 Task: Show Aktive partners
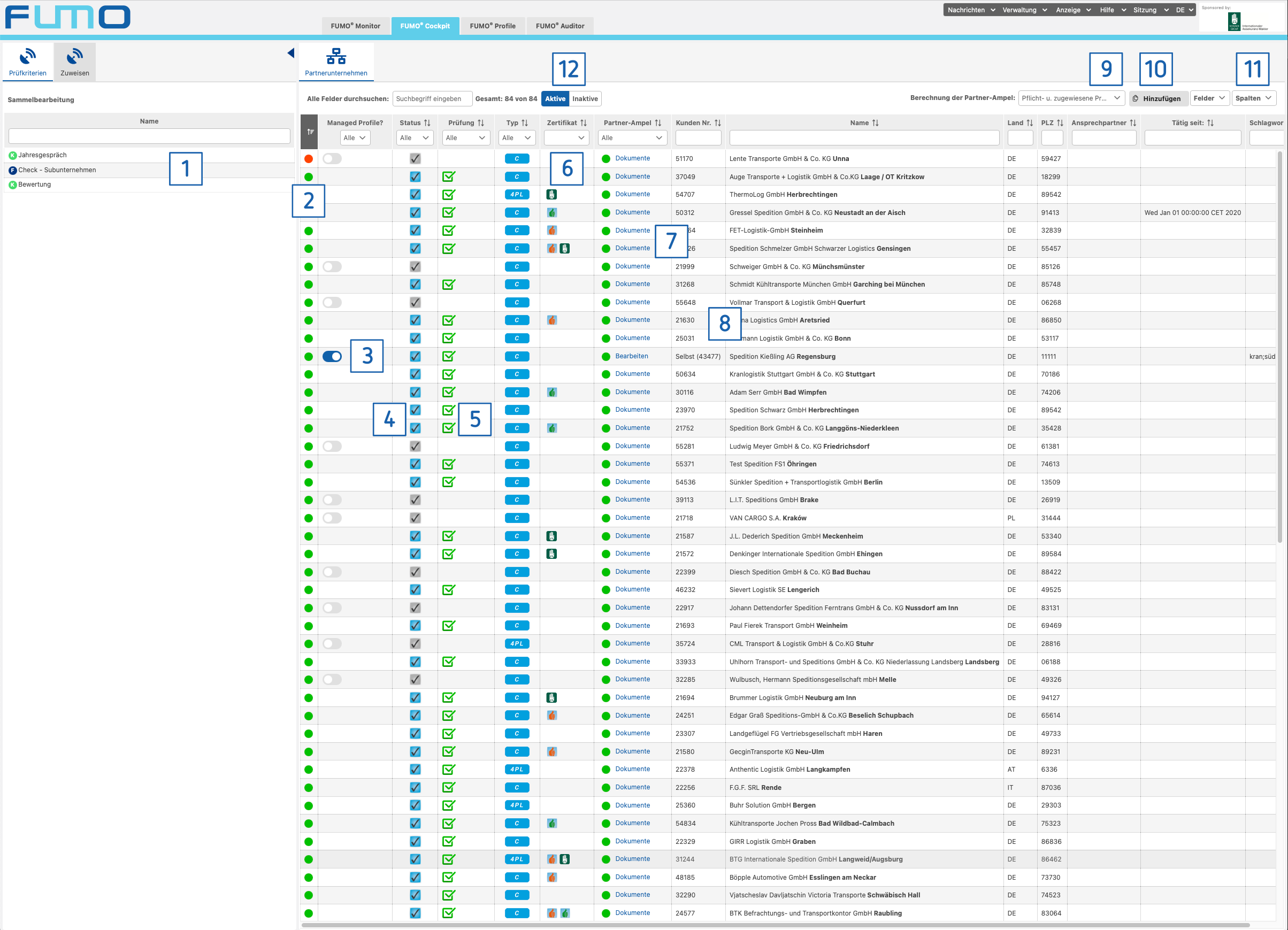(x=555, y=98)
